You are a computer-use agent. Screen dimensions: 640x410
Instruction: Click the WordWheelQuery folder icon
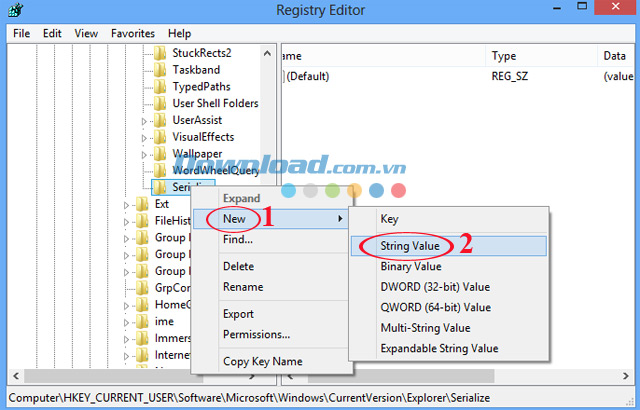click(x=160, y=170)
